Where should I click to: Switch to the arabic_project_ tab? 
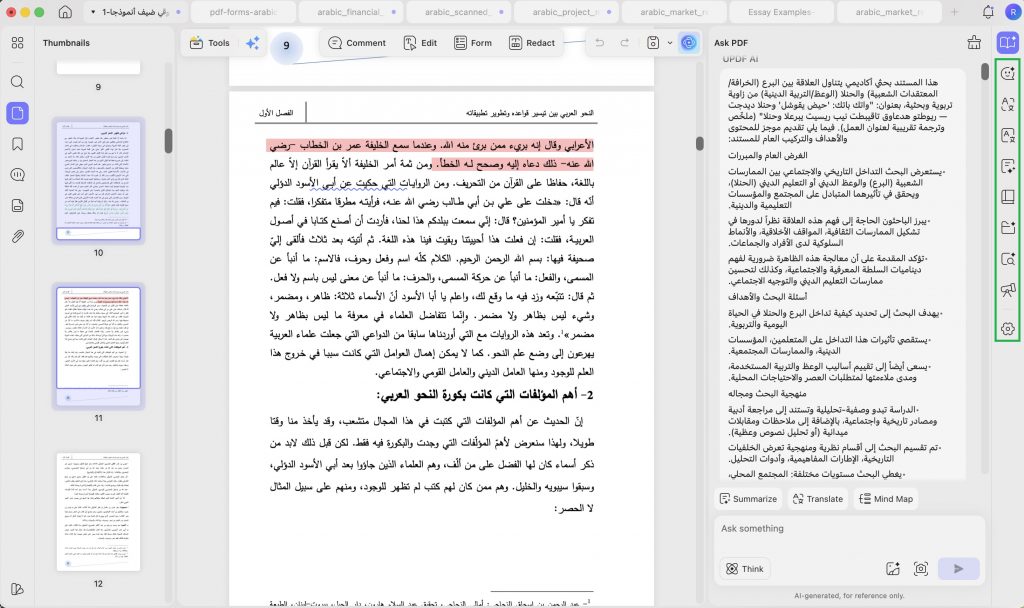pos(566,12)
